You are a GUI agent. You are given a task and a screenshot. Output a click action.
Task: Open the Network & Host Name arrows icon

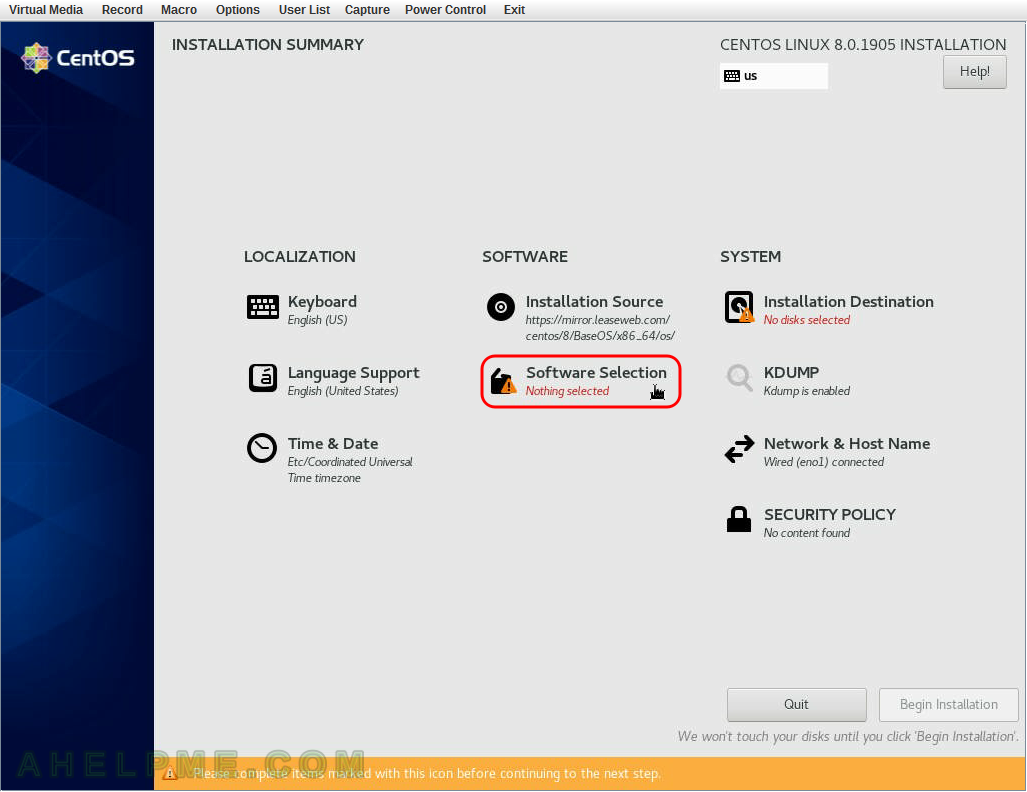click(739, 449)
